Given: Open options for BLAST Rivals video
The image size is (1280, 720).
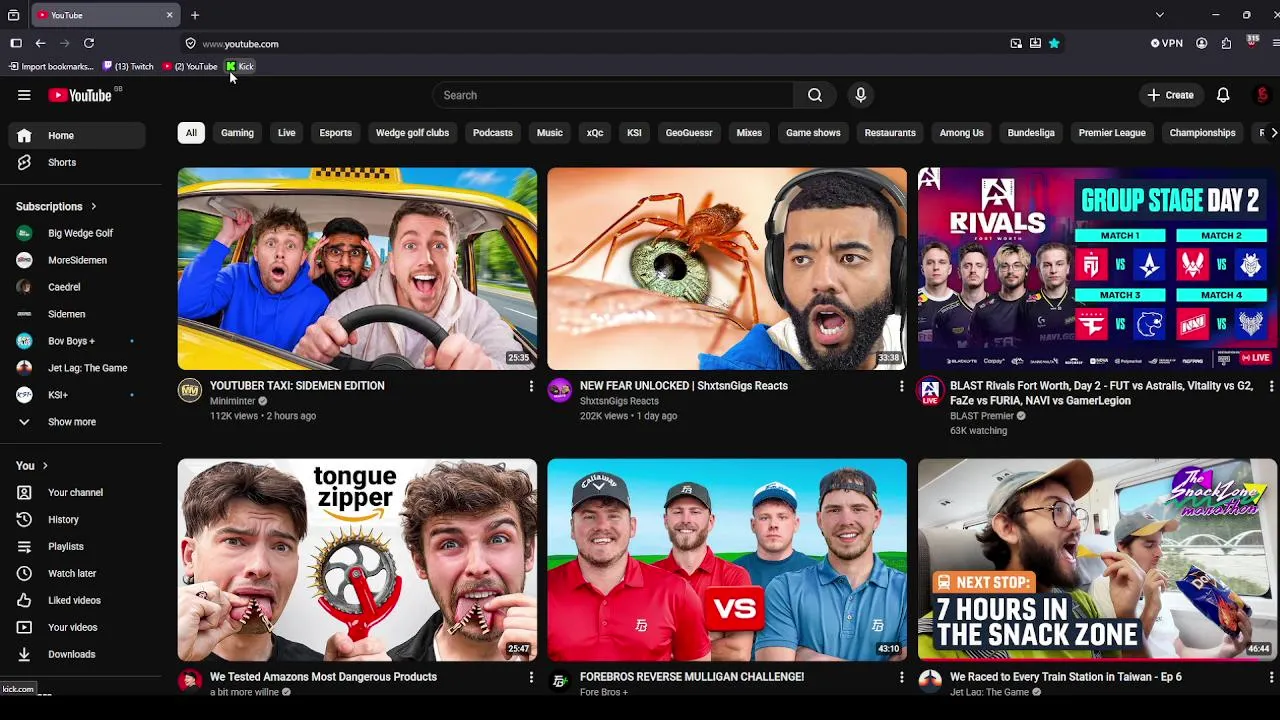Looking at the screenshot, I should 1271,386.
